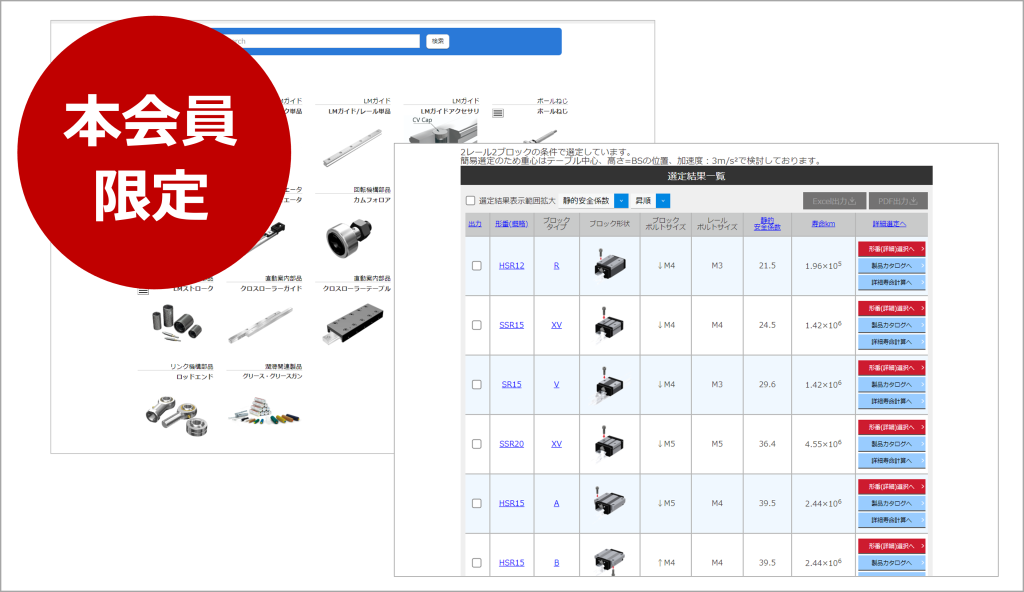Open the SSR20 model link
This screenshot has height=592, width=1024.
click(x=511, y=444)
